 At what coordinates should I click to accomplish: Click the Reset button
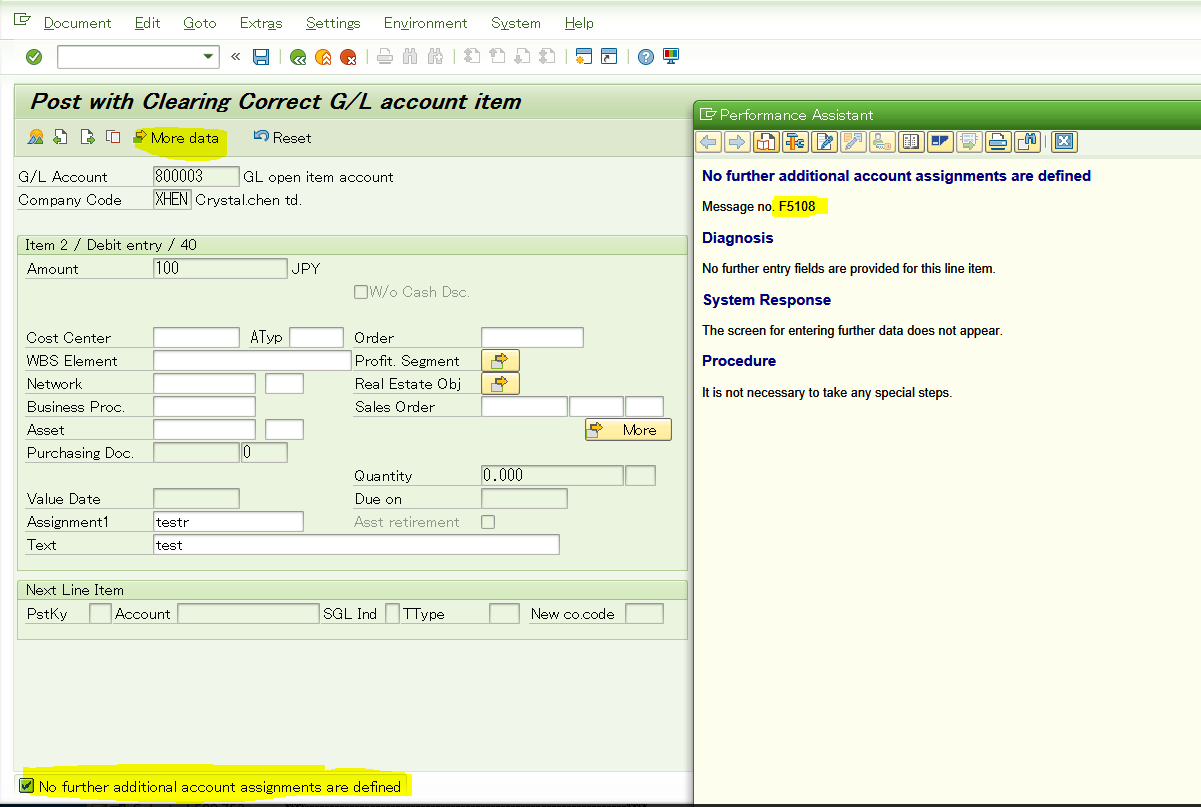282,138
